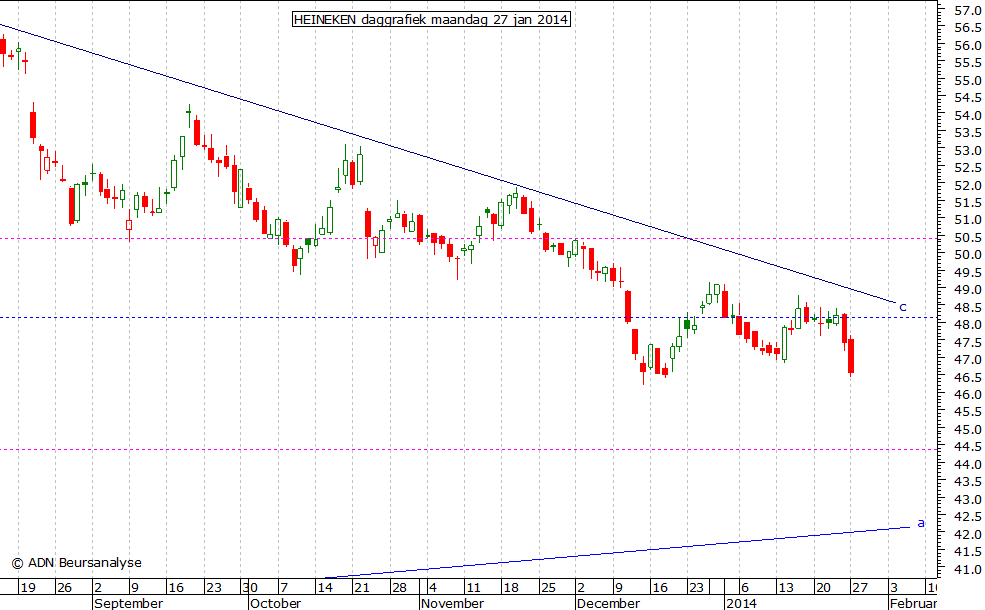Select the 50.0 price axis label
Screen dimensions: 985x610
coord(968,254)
